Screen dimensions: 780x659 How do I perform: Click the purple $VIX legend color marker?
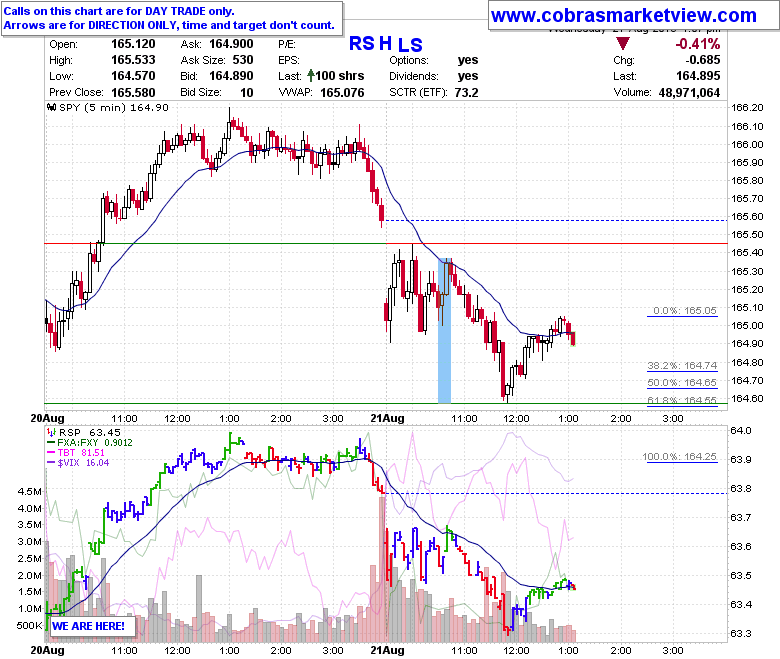tap(51, 463)
